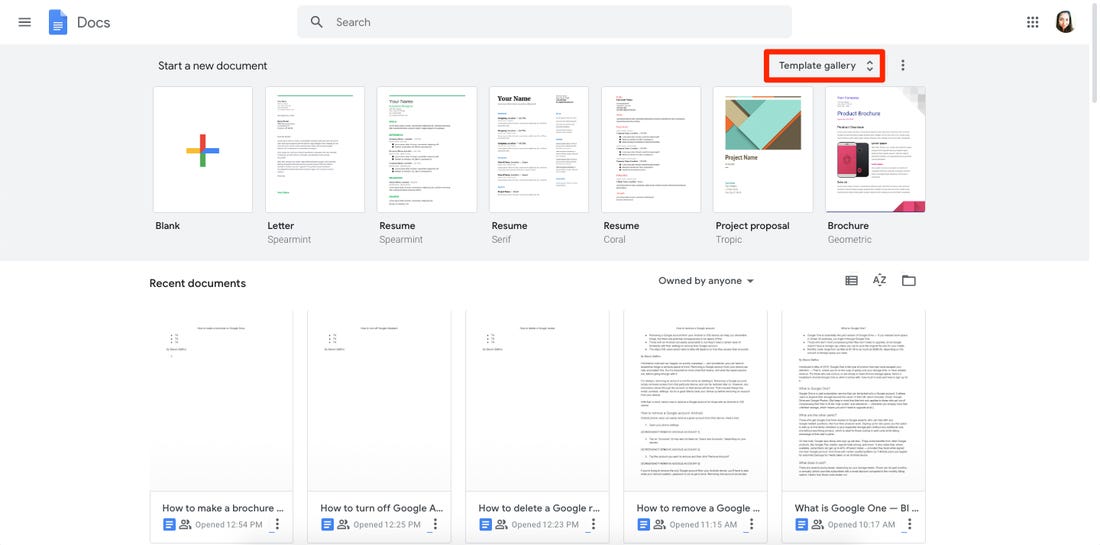Open more options beside Template gallery
Screen dimensions: 1100x545
tap(903, 65)
